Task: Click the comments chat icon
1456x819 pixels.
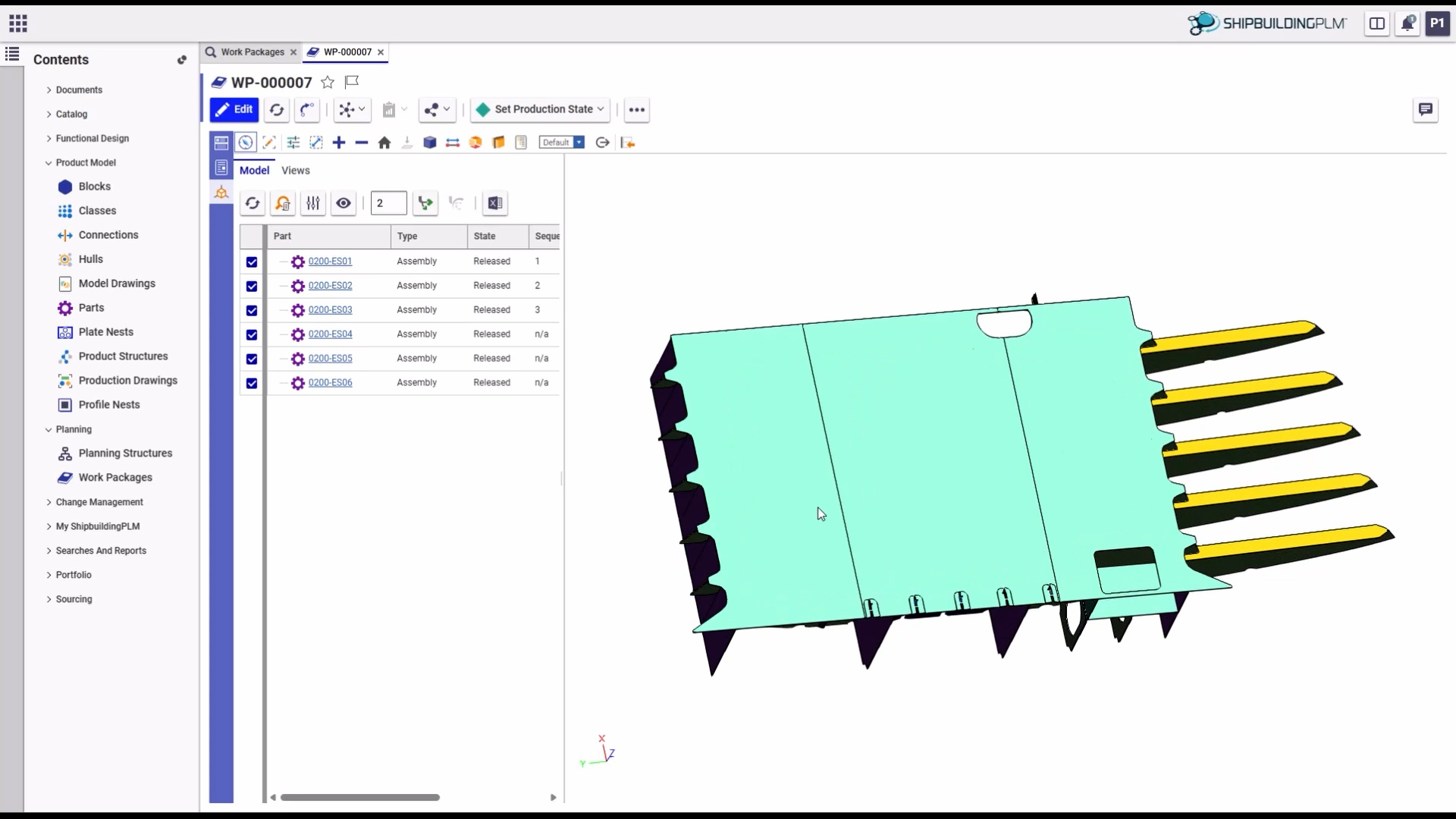Action: (x=1426, y=110)
